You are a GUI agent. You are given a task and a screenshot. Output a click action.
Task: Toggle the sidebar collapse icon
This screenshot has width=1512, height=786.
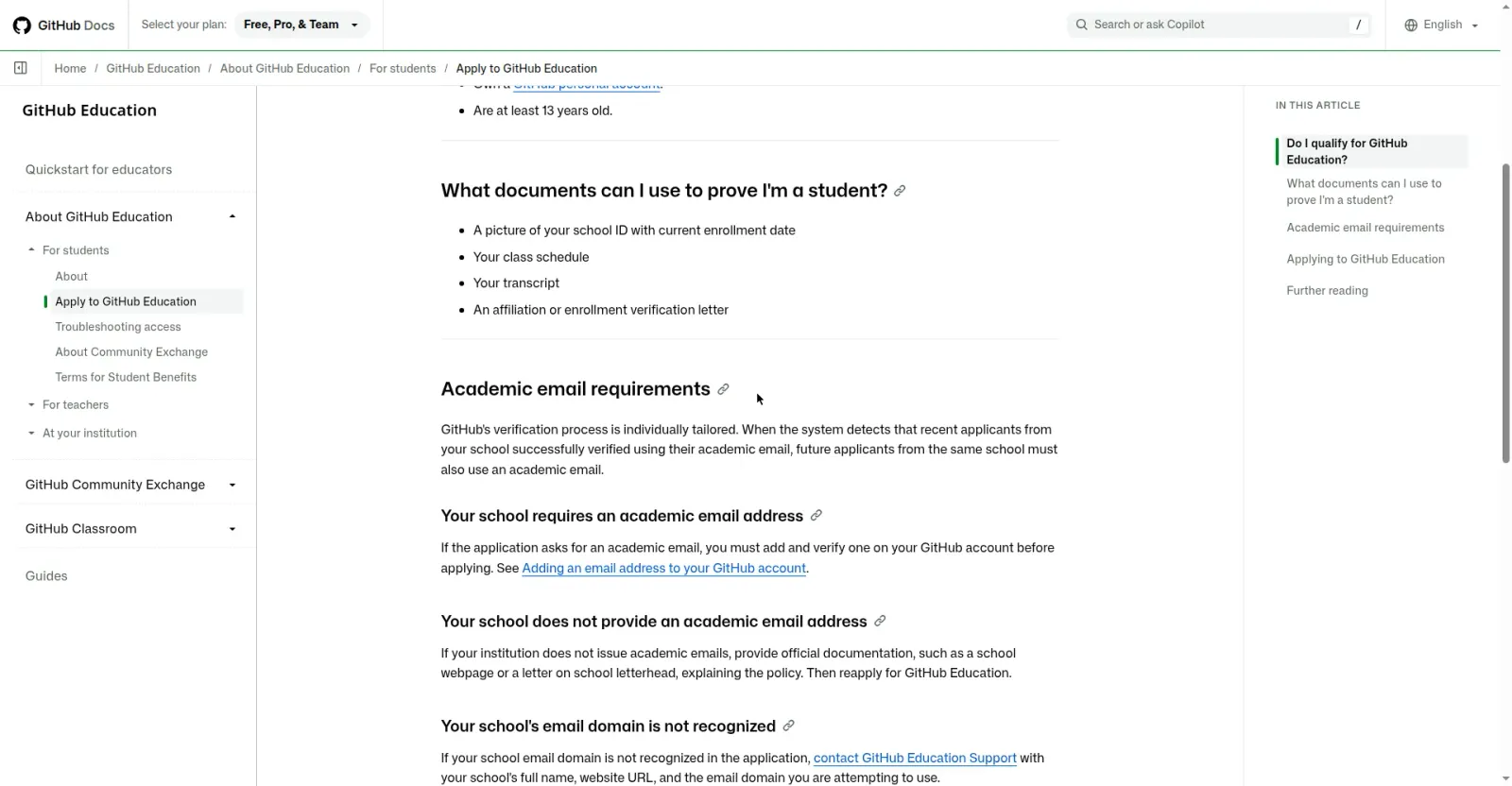tap(21, 68)
